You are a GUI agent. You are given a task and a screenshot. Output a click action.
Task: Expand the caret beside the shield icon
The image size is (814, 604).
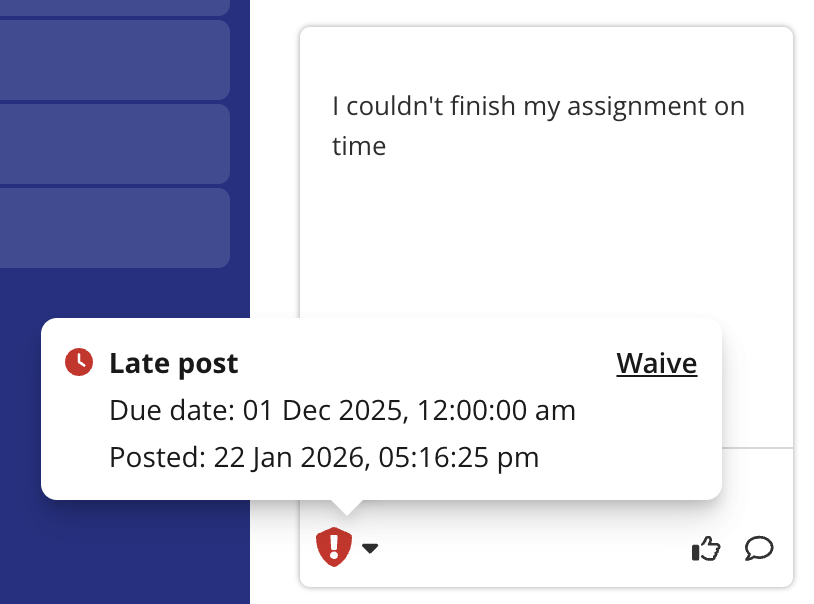(370, 548)
